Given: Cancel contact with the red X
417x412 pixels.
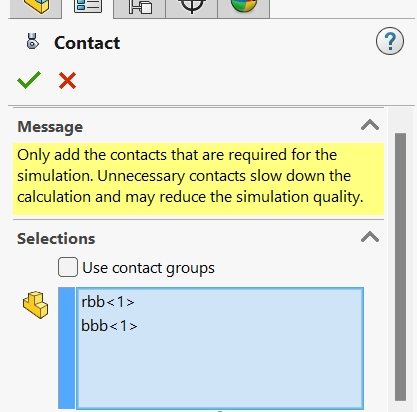Looking at the screenshot, I should point(67,81).
